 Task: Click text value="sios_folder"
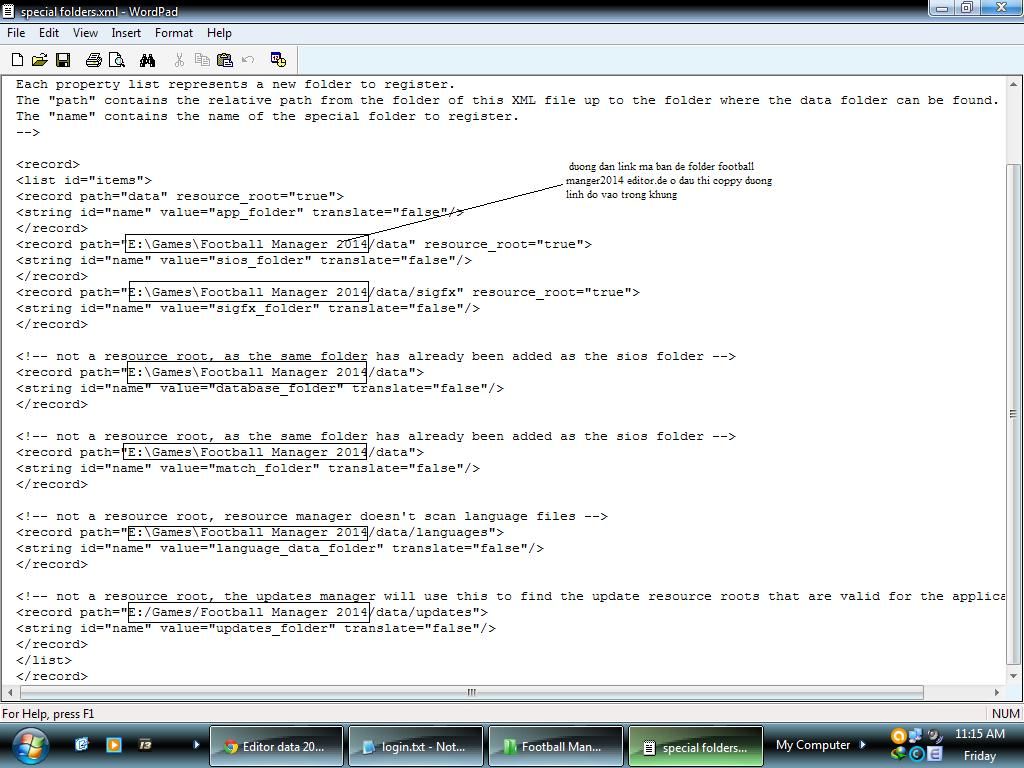click(x=236, y=260)
